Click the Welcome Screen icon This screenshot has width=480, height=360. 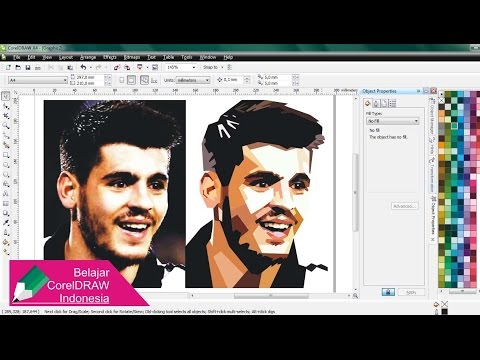pyautogui.click(x=155, y=68)
